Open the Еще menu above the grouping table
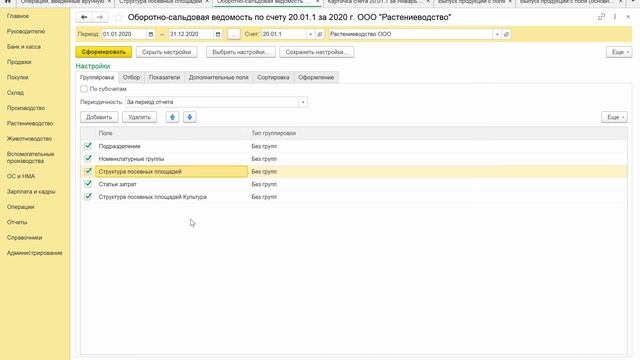640x360 pixels. [614, 117]
